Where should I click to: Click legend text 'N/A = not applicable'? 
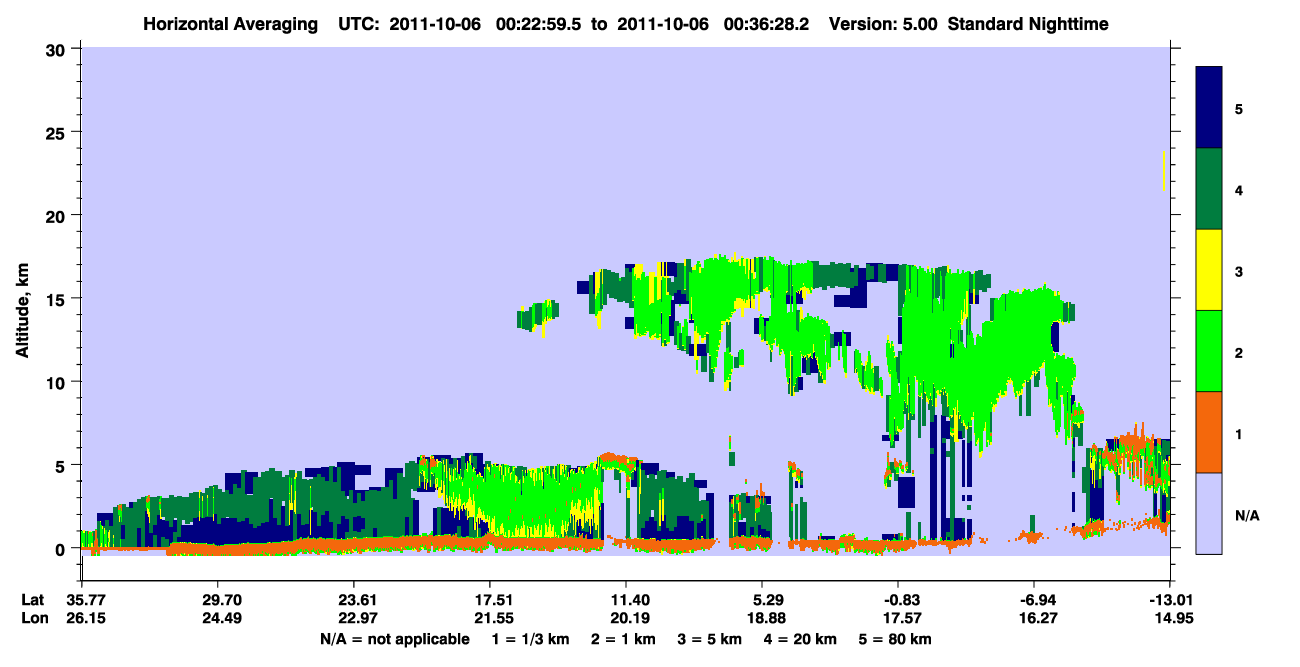pyautogui.click(x=394, y=639)
